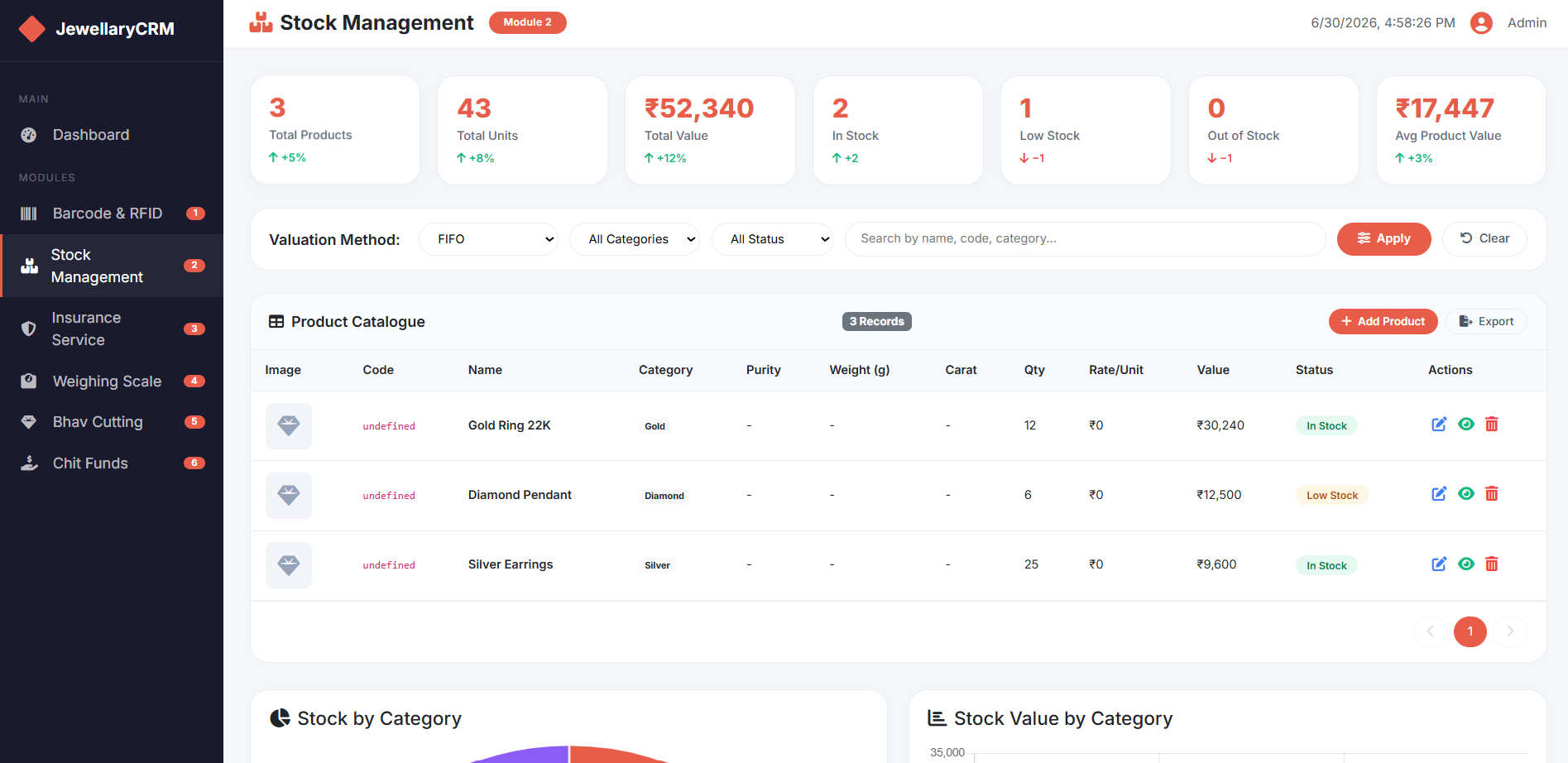This screenshot has height=763, width=1568.
Task: Click the Gold Ring 22K image thumbnail
Action: coord(289,426)
